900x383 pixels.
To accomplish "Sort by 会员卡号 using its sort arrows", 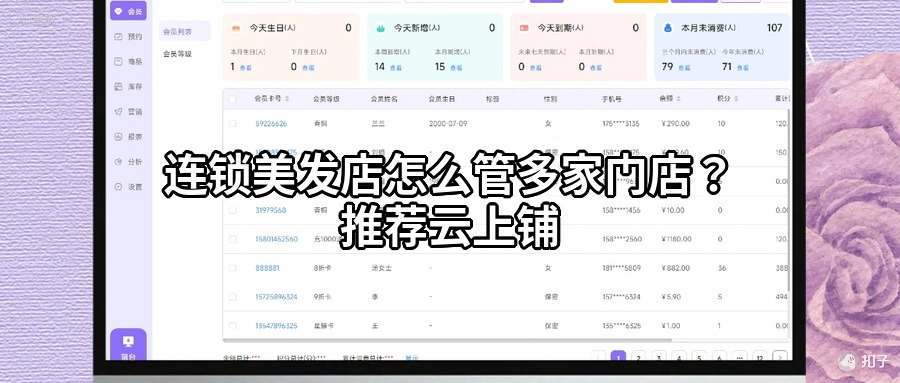I will coord(286,99).
